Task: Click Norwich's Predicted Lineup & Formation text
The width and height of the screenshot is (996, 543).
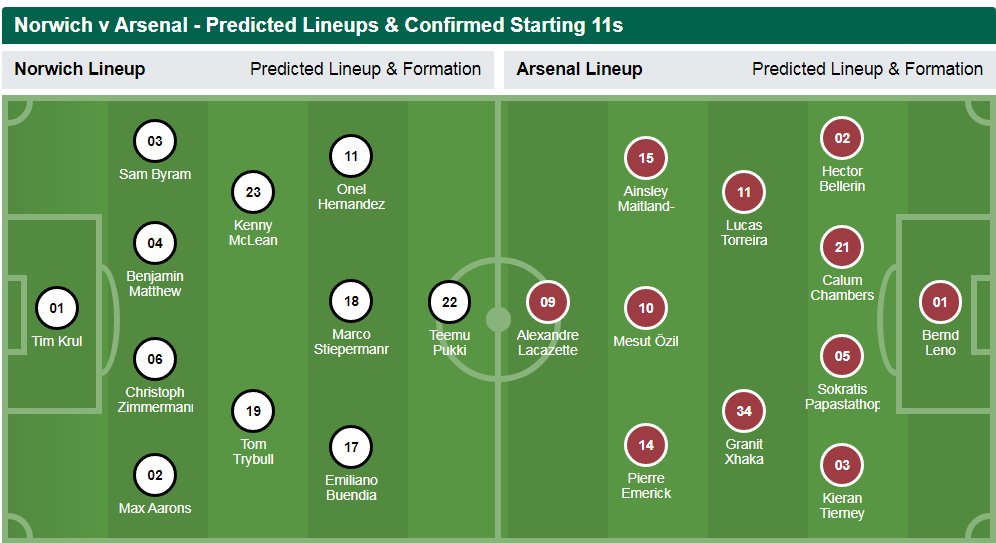Action: click(x=365, y=69)
